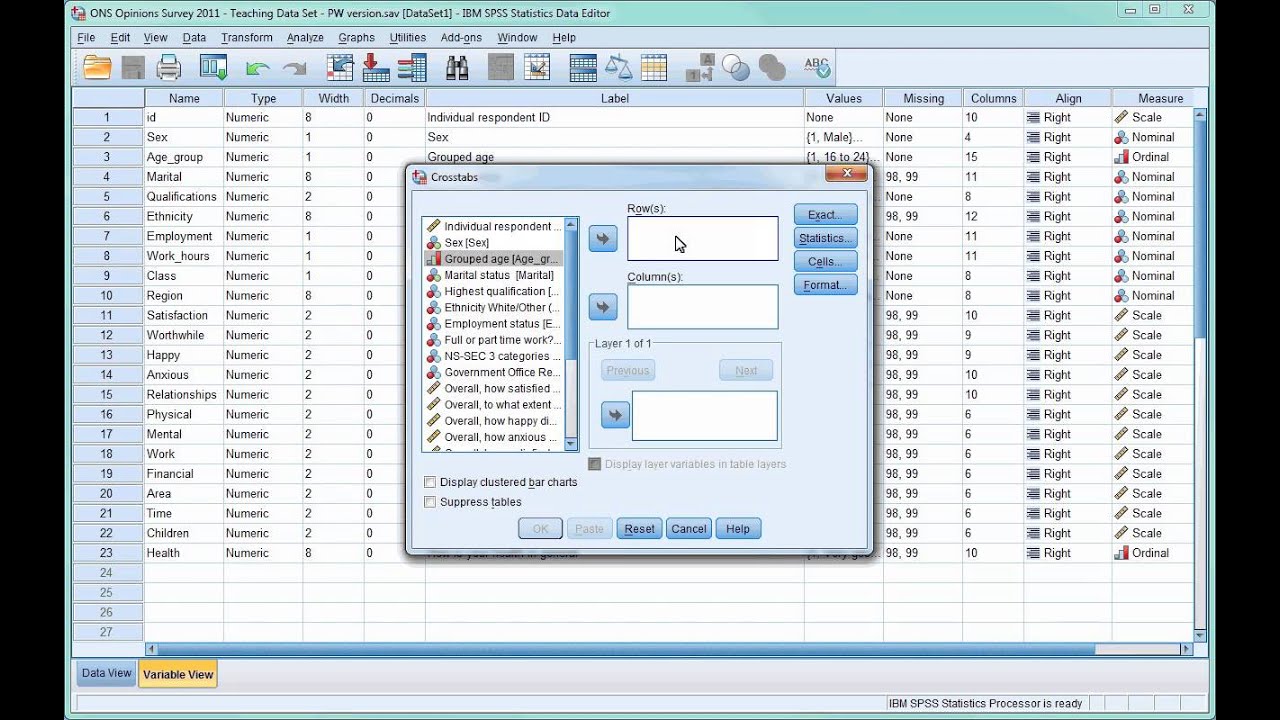
Task: Move variable to Column(s) arrow button
Action: coord(603,307)
